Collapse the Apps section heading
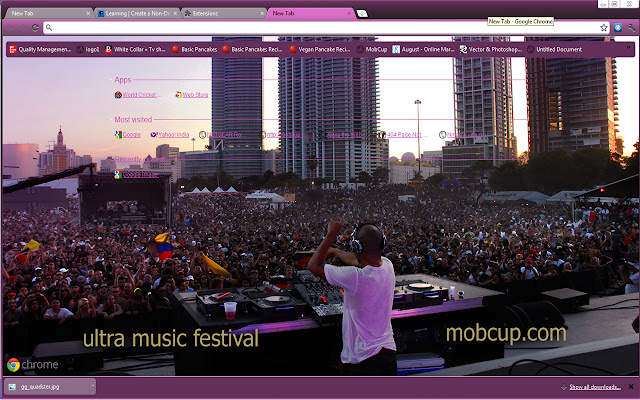Image resolution: width=640 pixels, height=400 pixels. pyautogui.click(x=123, y=80)
